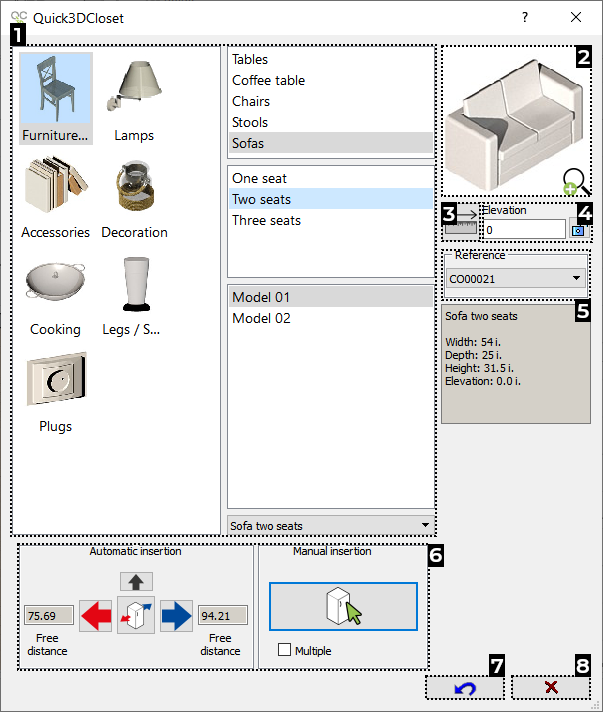603x712 pixels.
Task: Select Model 01
Action: pyautogui.click(x=331, y=297)
